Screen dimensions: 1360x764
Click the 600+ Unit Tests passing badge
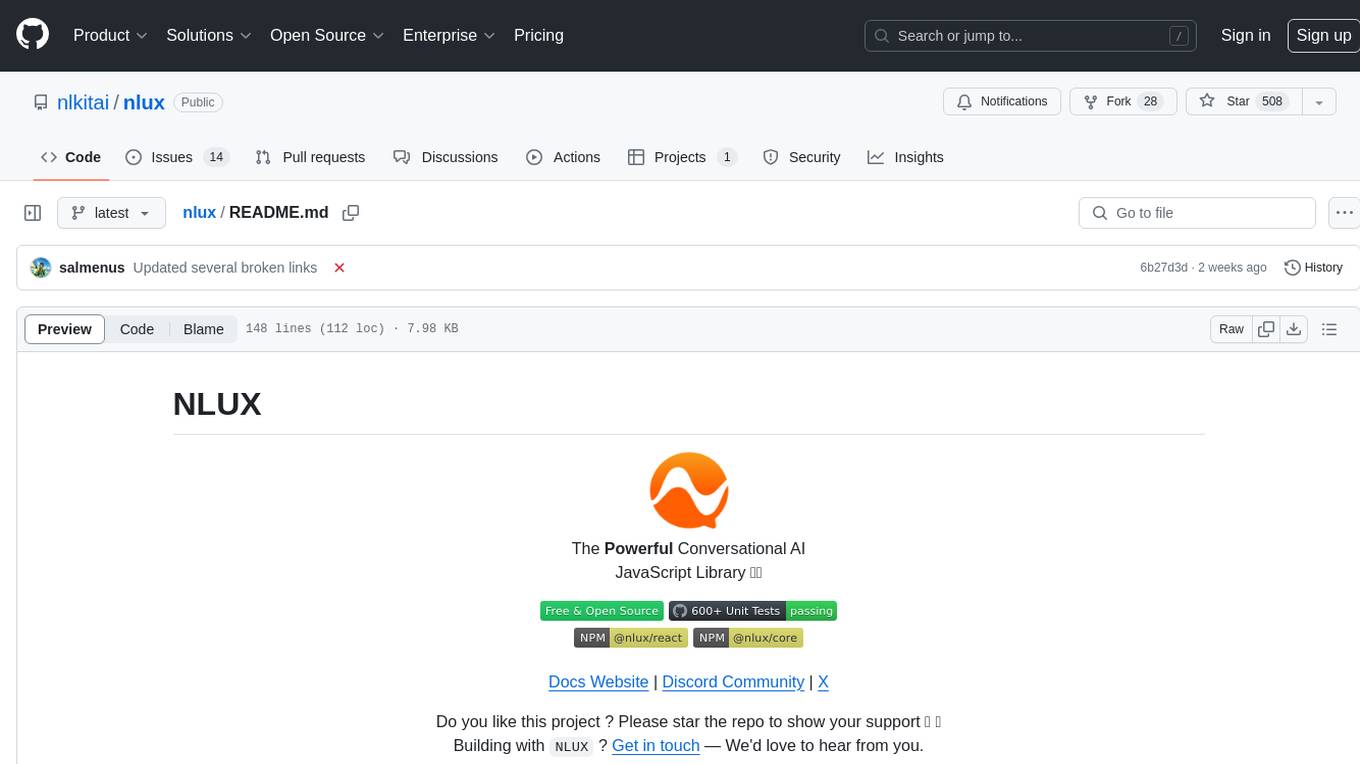(x=753, y=611)
